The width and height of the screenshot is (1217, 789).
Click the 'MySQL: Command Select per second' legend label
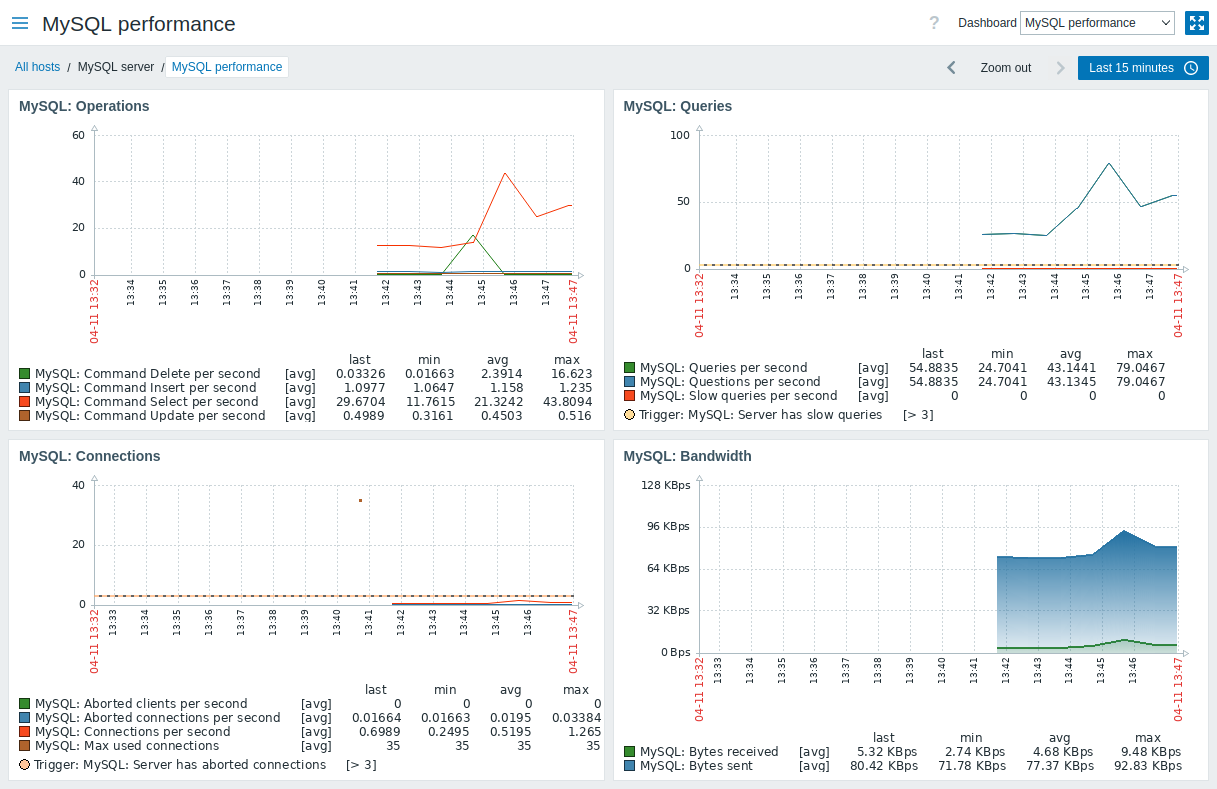click(147, 402)
